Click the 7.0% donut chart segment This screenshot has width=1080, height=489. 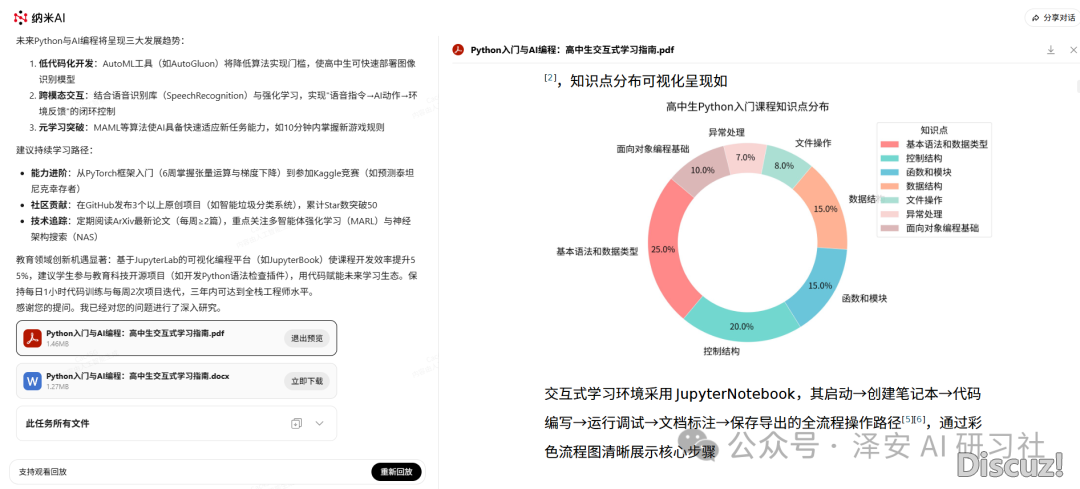point(746,157)
